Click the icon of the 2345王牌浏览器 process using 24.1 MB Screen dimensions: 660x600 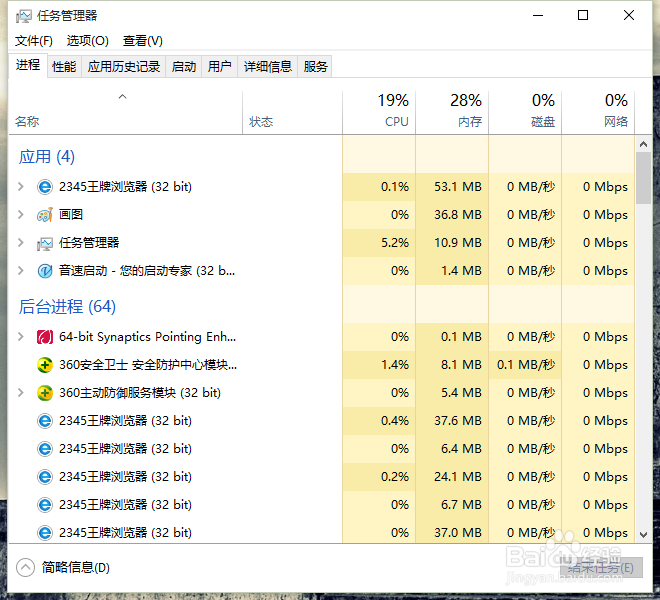tap(45, 477)
